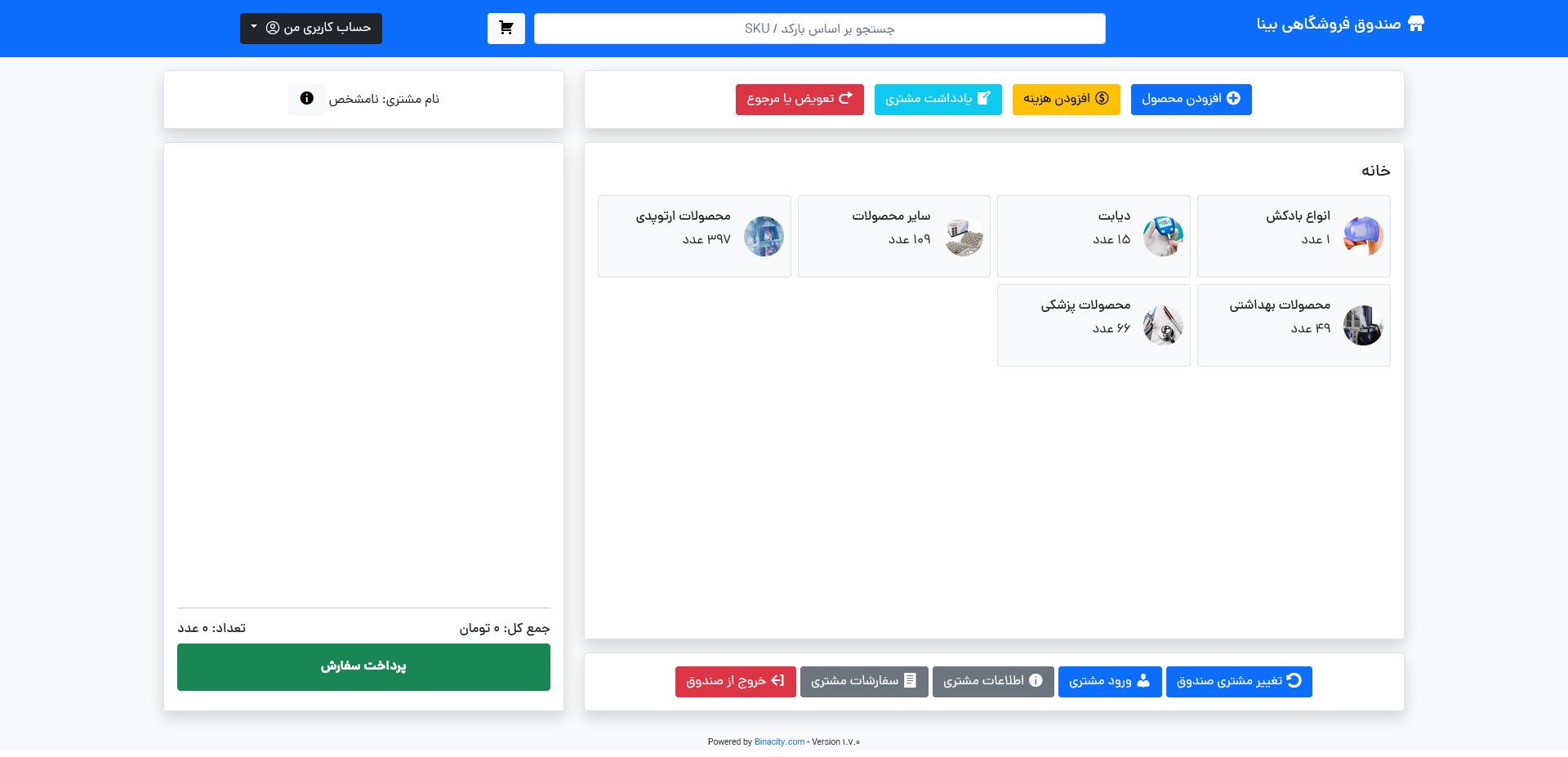Image resolution: width=1568 pixels, height=757 pixels.
Task: Open the Diabetes category image
Action: [1163, 236]
